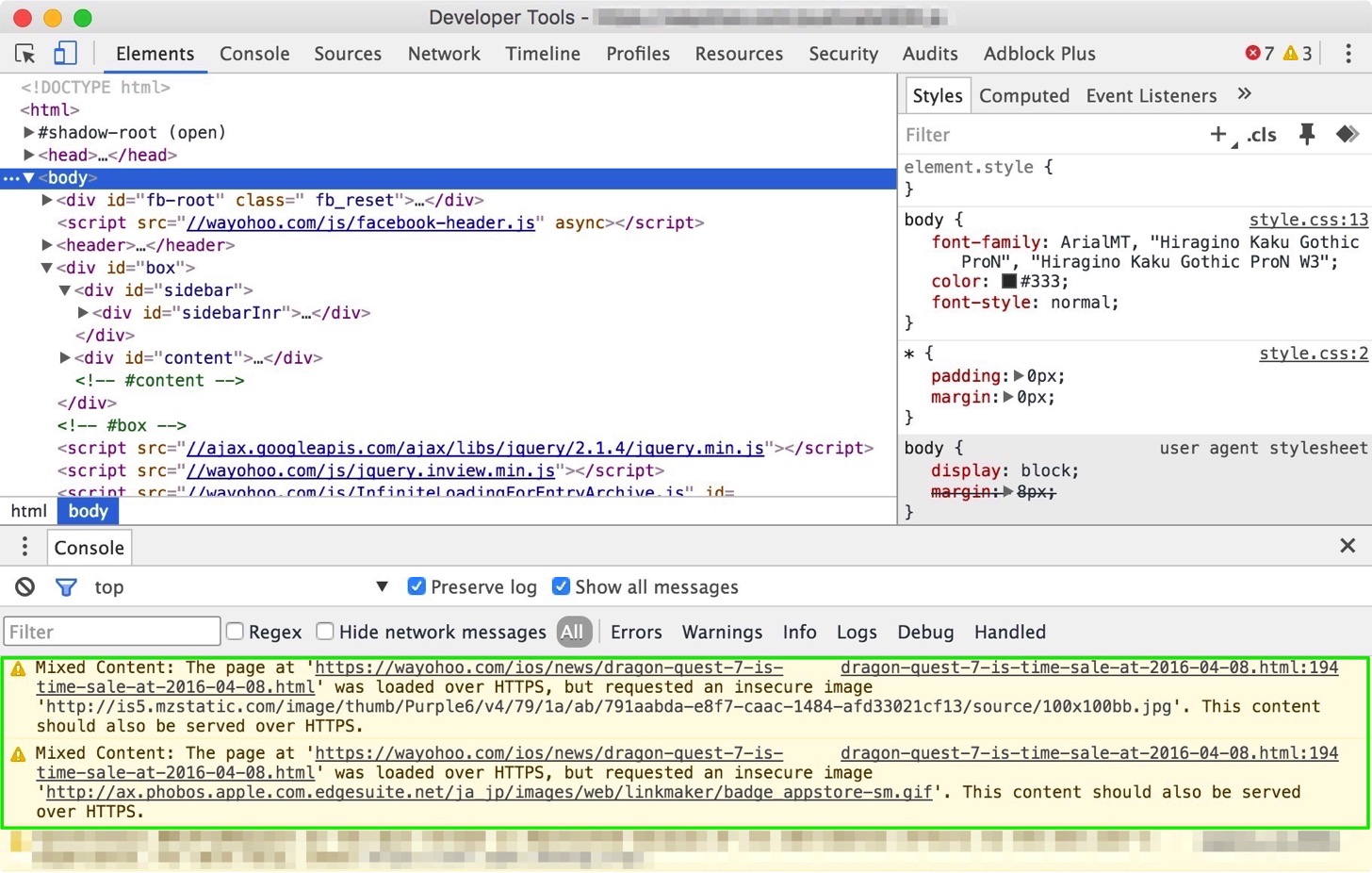The image size is (1372, 873).
Task: Filter console by Info level
Action: [799, 632]
